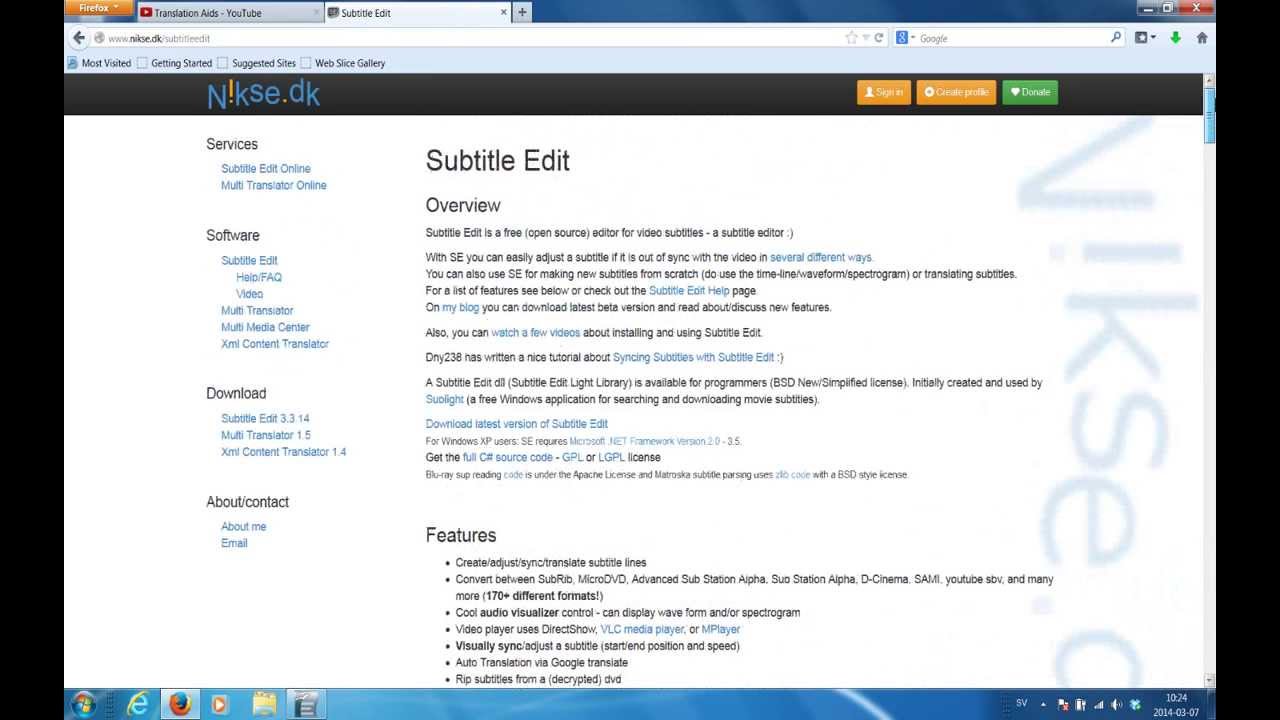Click the rightmost pinned taskbar application icon

tap(306, 704)
